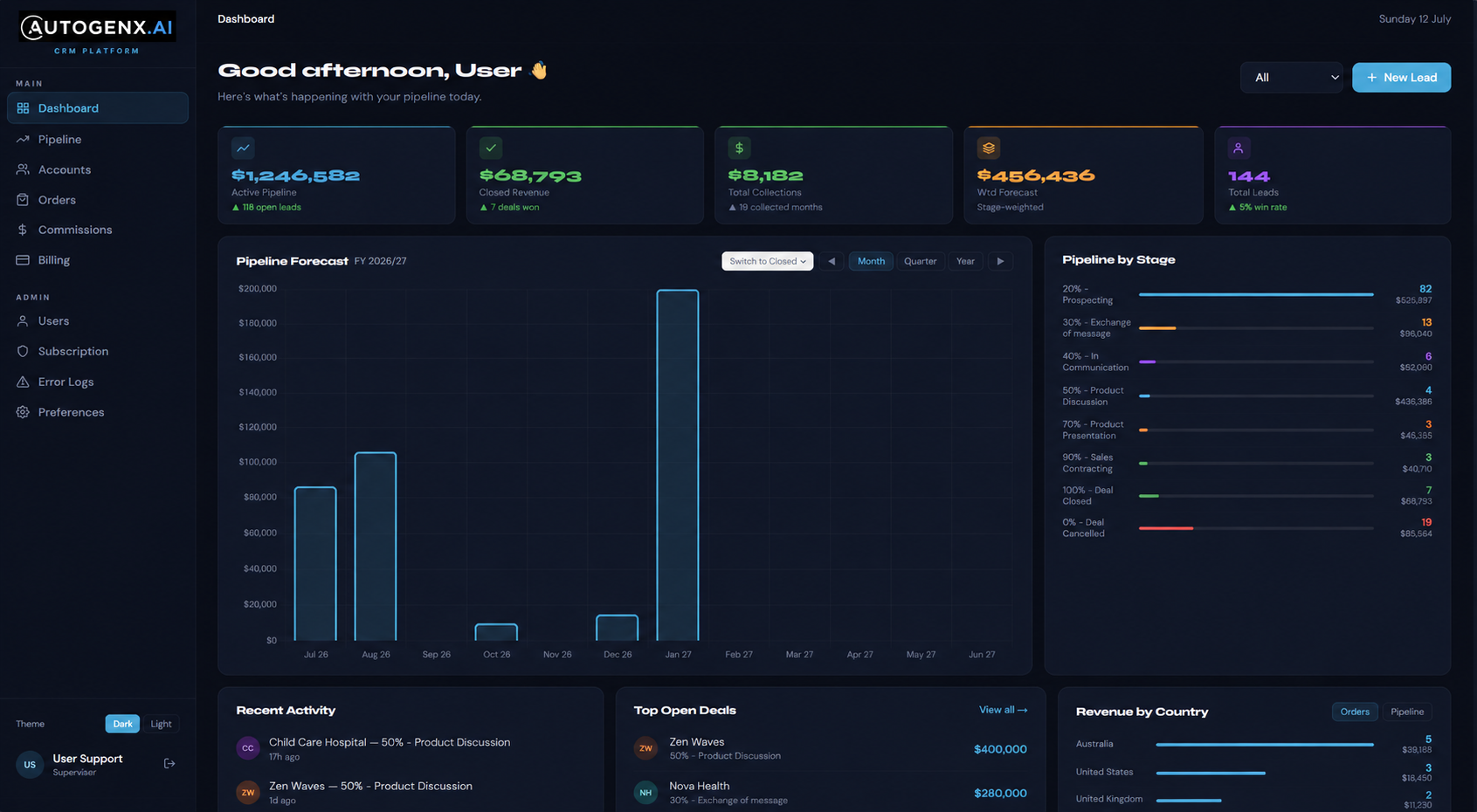Open Nova Health deal row
Screen dimensions: 1477x812
tap(830, 793)
